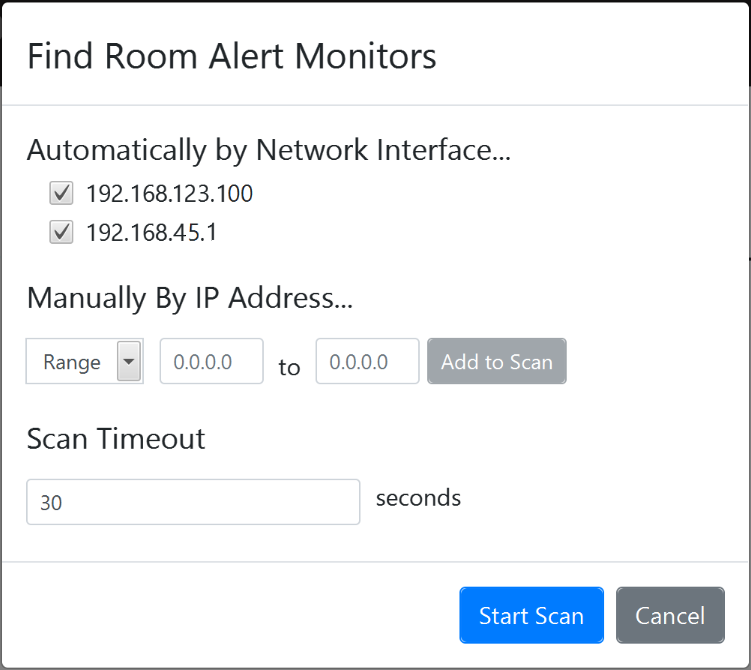Image resolution: width=751 pixels, height=670 pixels.
Task: Click empty footer area left of Start Scan
Action: click(x=230, y=615)
